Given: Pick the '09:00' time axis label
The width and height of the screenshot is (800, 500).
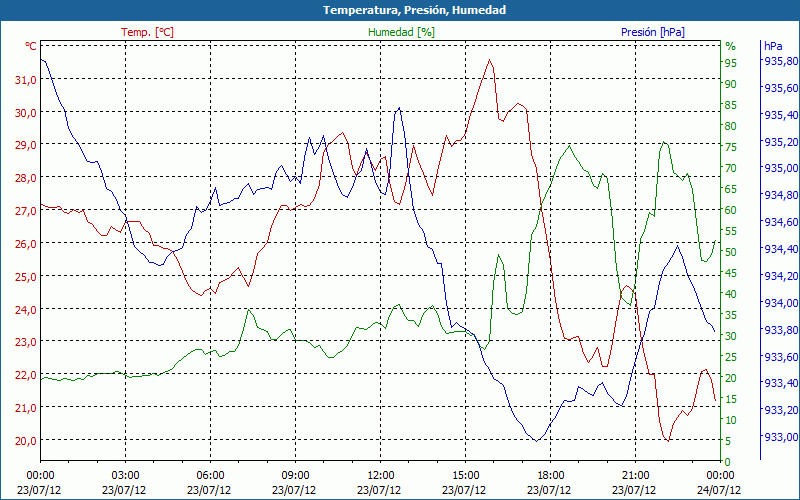Looking at the screenshot, I should (x=295, y=476).
